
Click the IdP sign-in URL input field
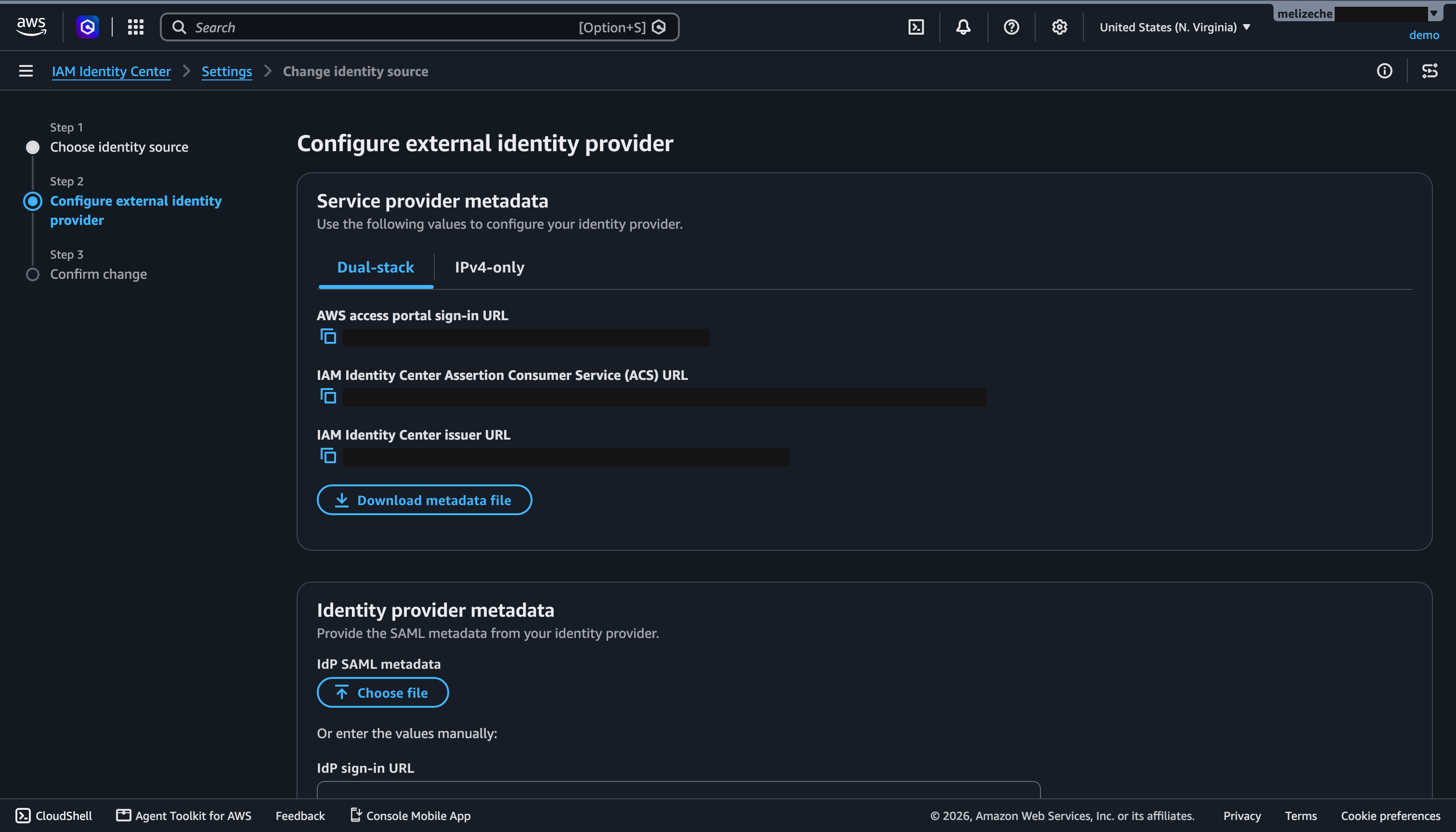pos(678,790)
